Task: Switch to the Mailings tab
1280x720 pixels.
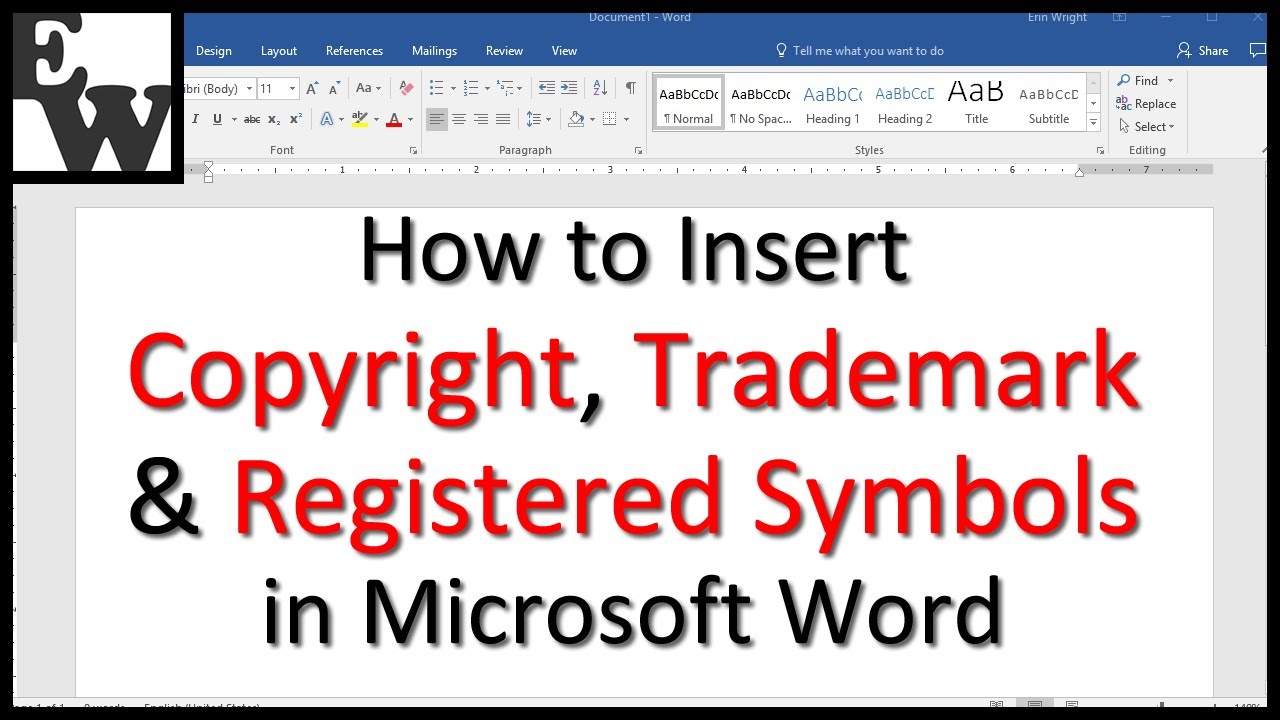Action: coord(434,51)
